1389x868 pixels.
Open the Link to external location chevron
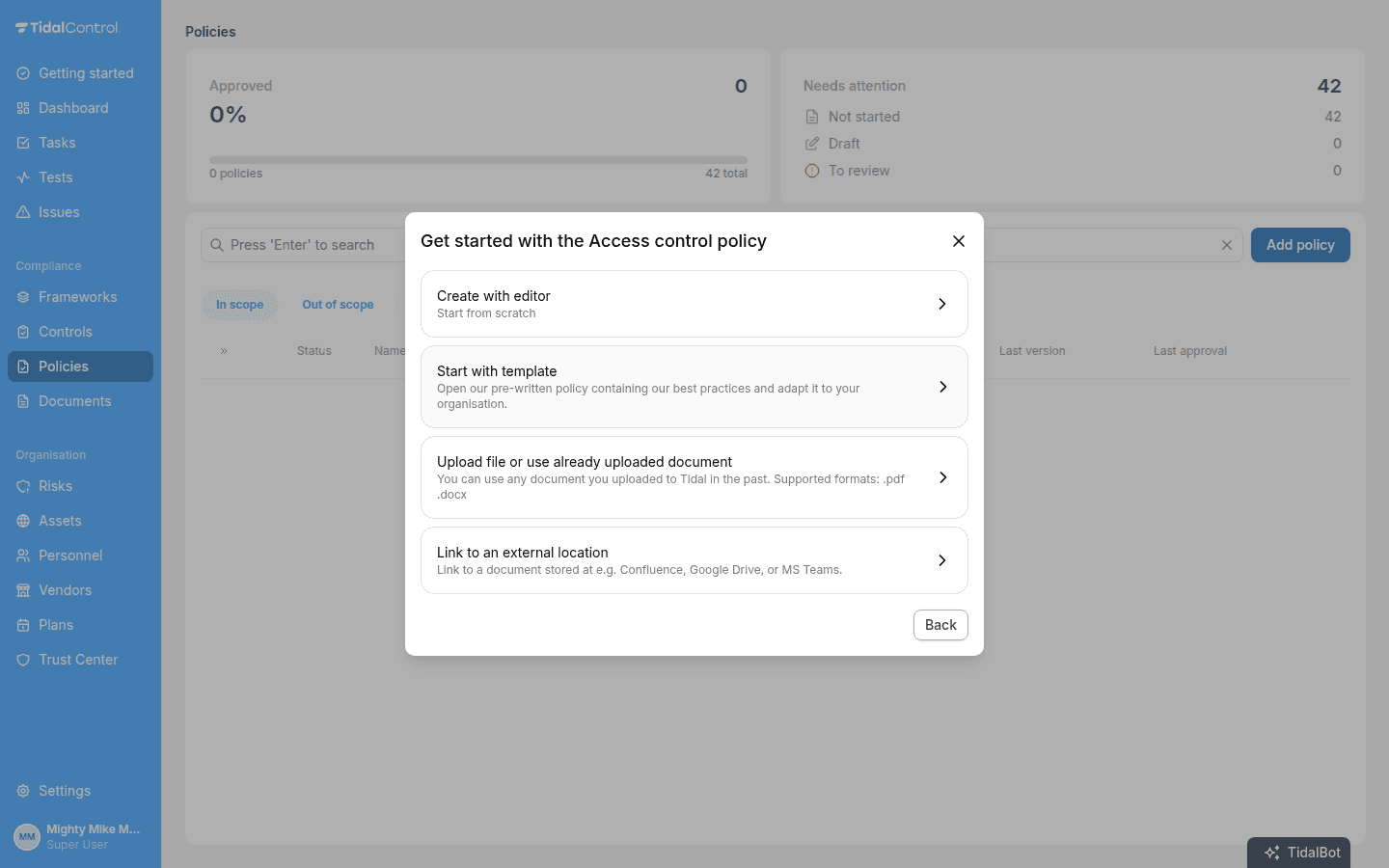pyautogui.click(x=942, y=560)
